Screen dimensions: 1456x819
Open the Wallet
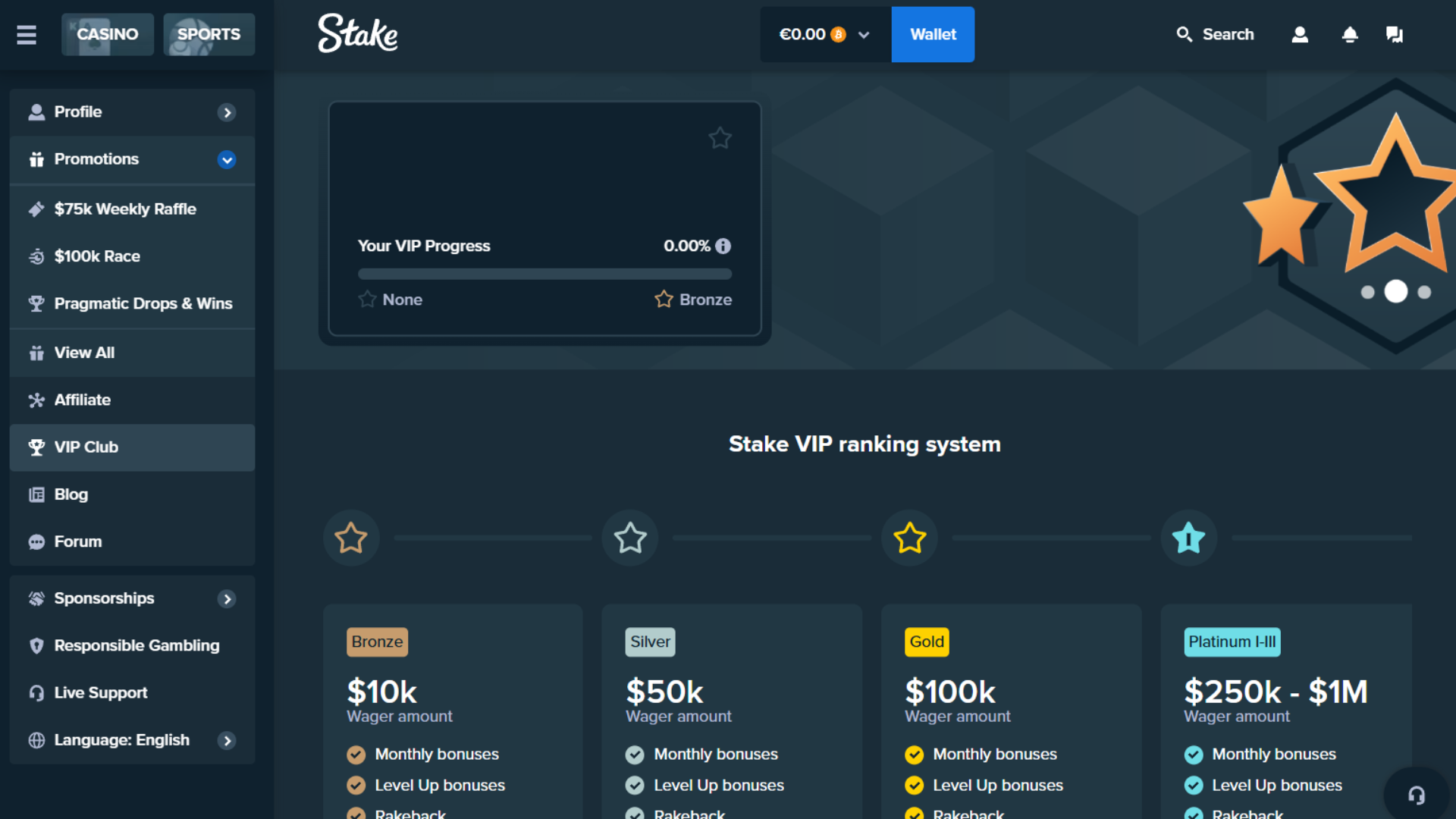point(933,34)
